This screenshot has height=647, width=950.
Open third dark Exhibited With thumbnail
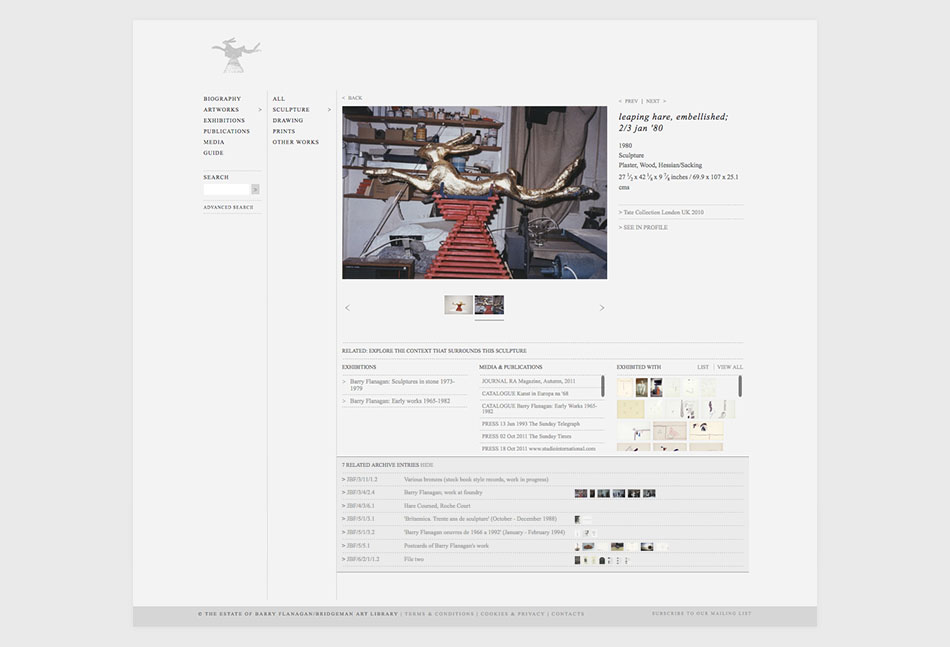coord(656,387)
